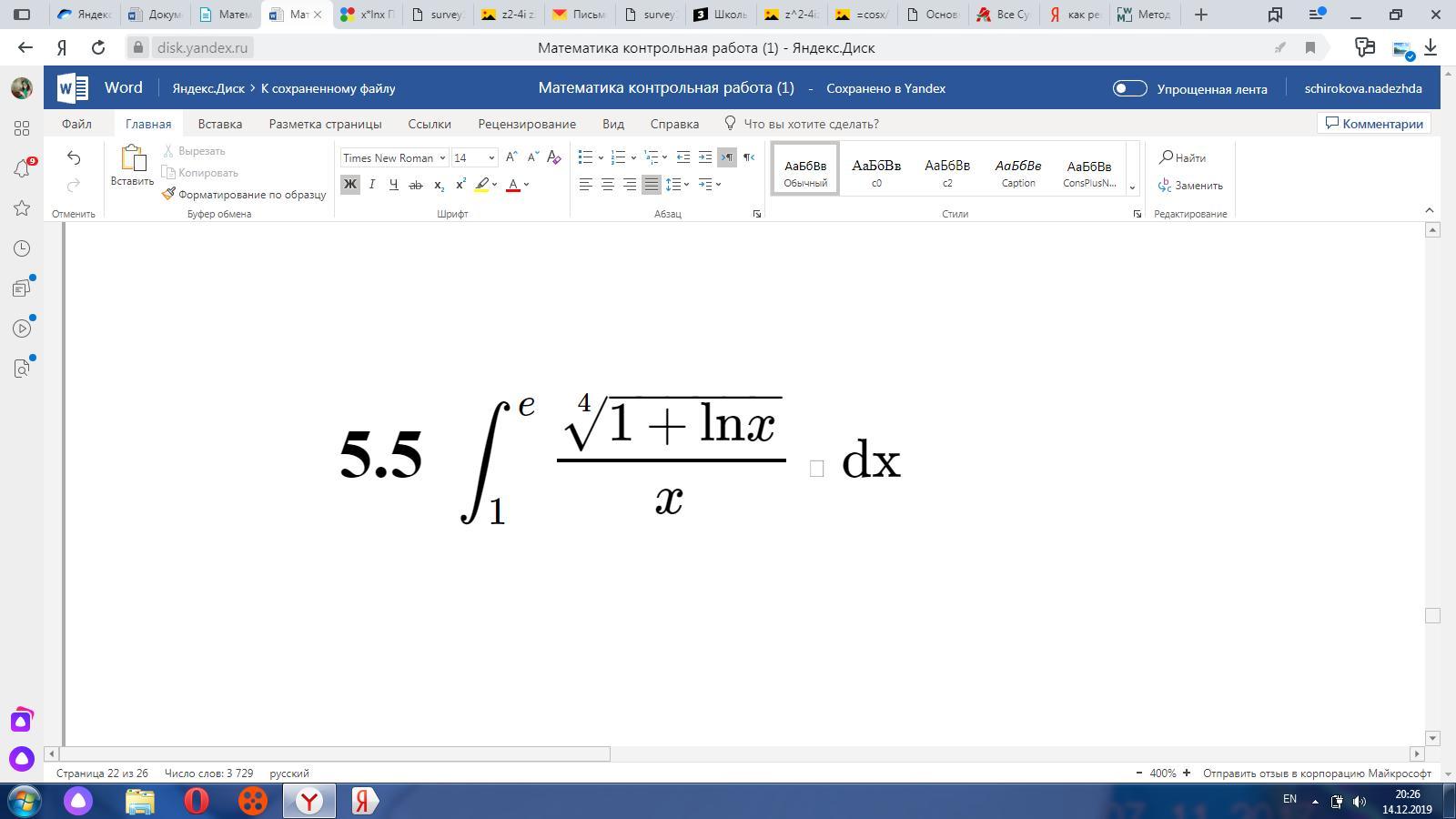Screen dimensions: 1456x819
Task: Toggle Bold (Ж) formatting
Action: click(350, 185)
